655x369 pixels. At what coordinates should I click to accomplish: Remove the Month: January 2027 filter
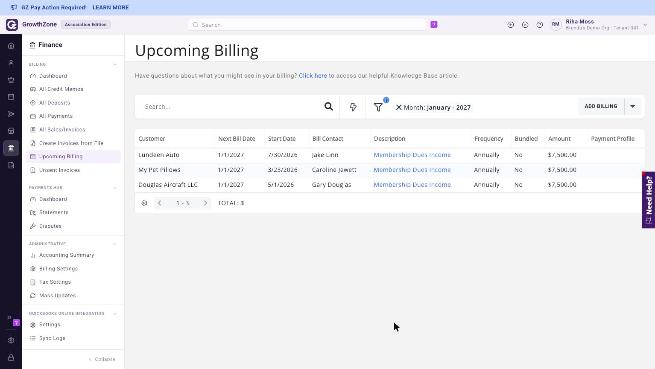tap(399, 107)
